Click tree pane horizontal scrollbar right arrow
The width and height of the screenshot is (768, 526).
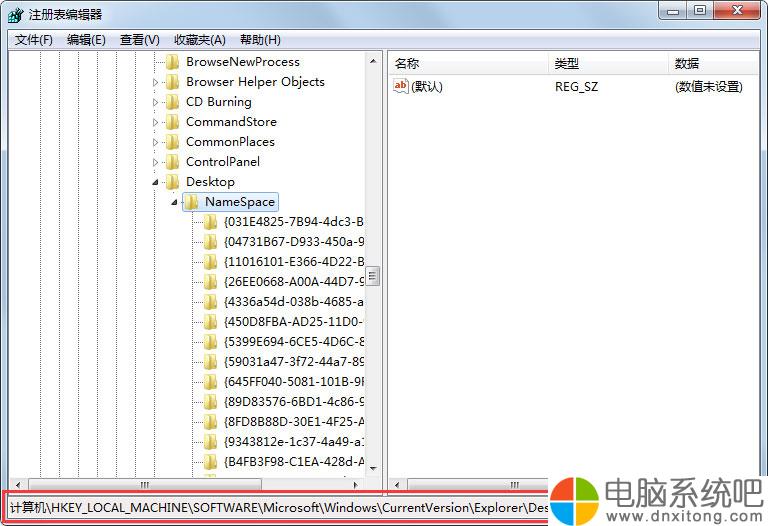point(356,485)
